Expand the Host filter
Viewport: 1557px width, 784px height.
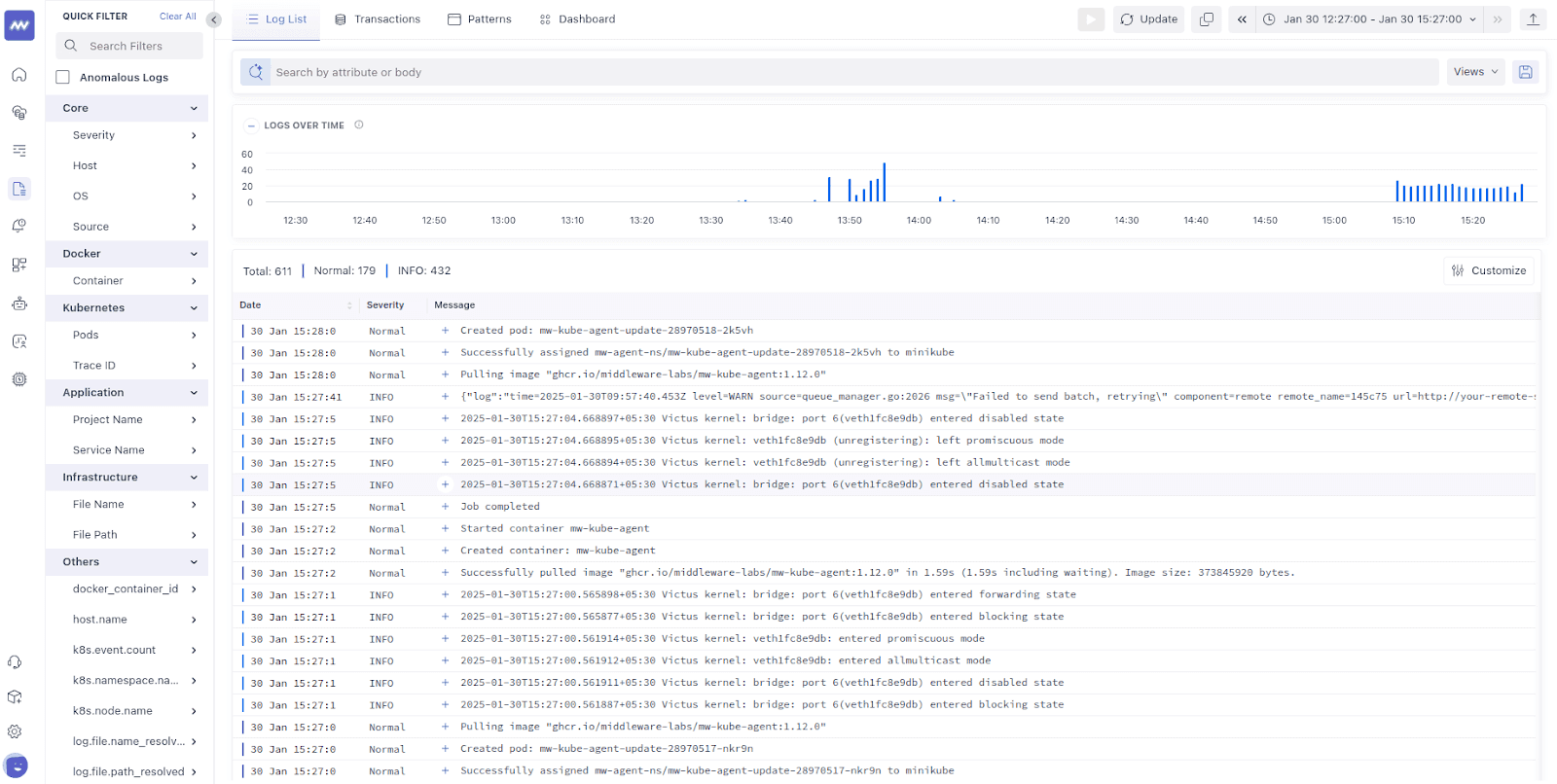(x=194, y=165)
